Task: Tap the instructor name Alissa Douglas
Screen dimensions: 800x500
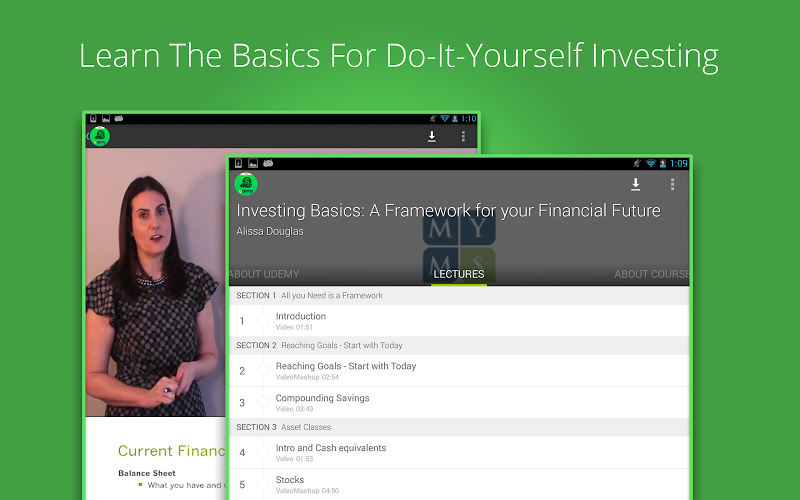Action: tap(269, 231)
